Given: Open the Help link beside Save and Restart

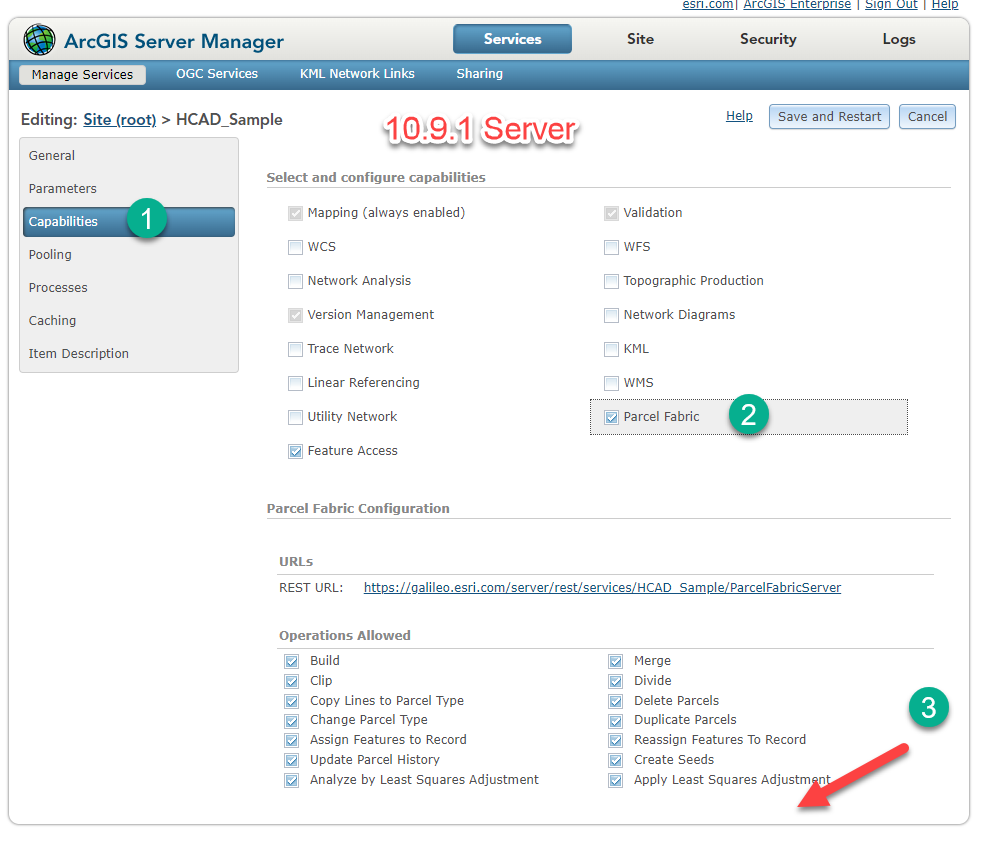Looking at the screenshot, I should point(739,116).
